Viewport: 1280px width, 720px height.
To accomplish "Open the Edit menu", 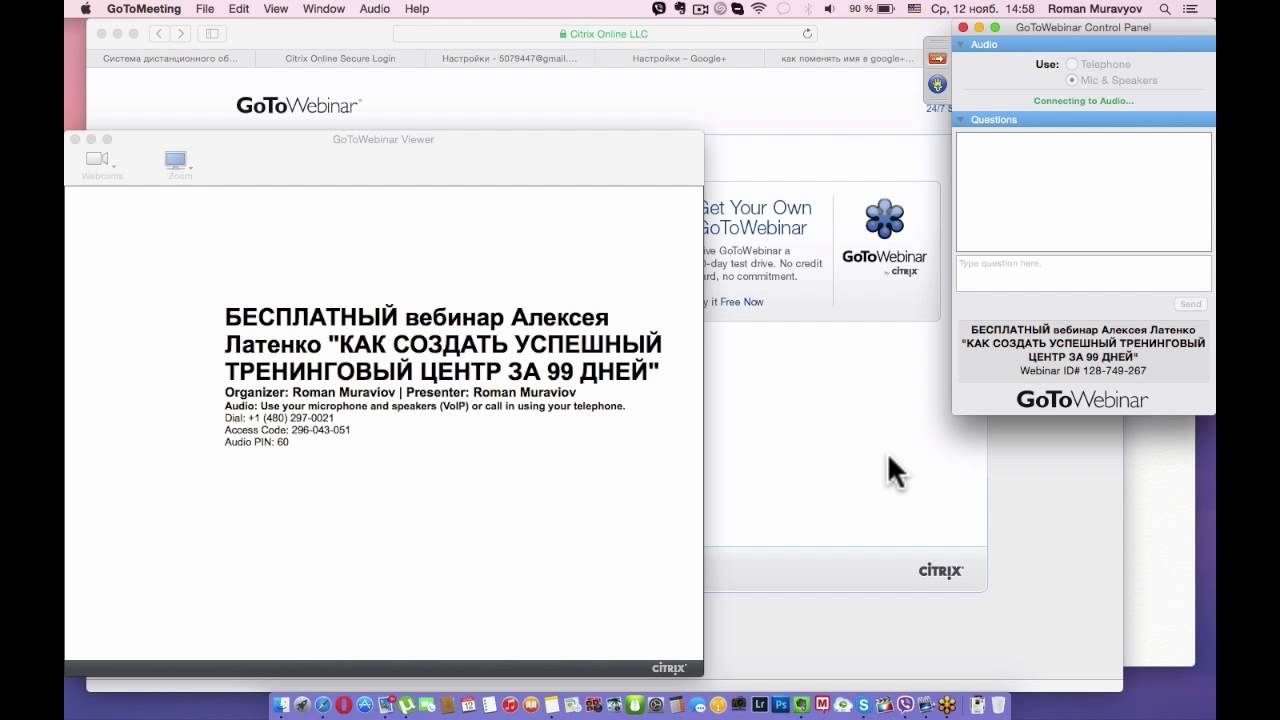I will point(239,9).
